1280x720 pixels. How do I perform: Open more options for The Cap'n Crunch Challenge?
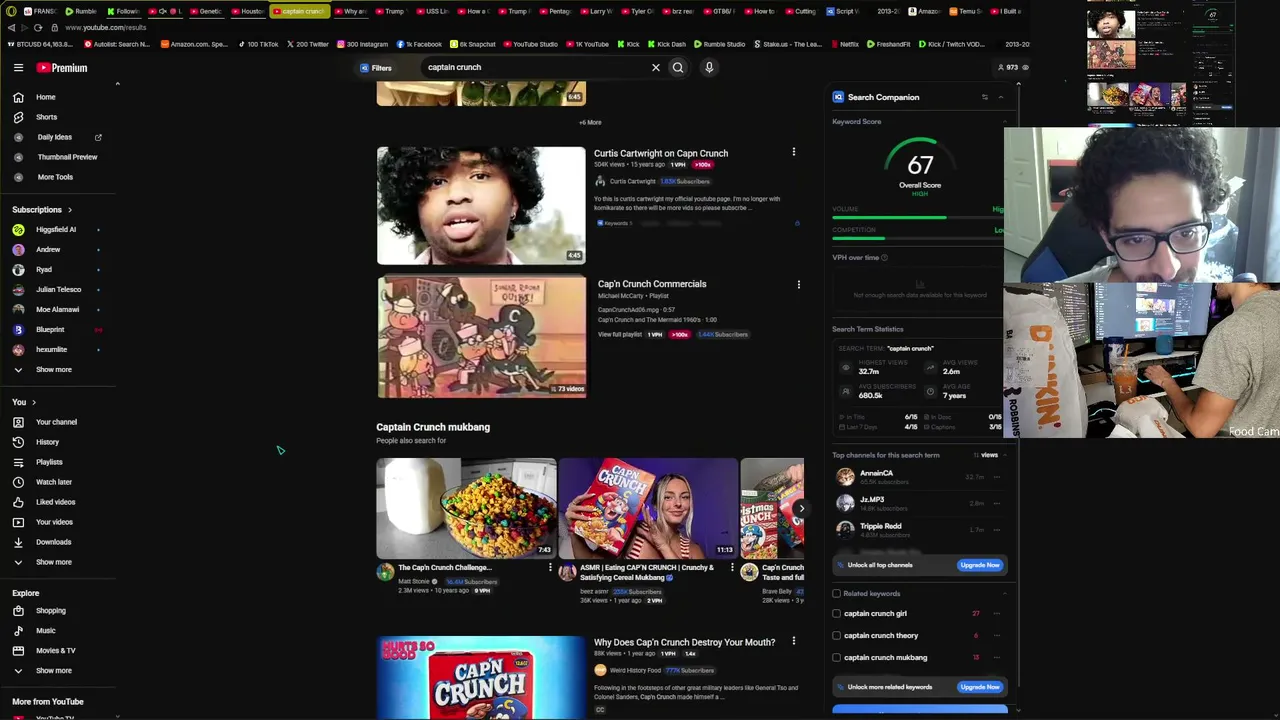coord(550,568)
